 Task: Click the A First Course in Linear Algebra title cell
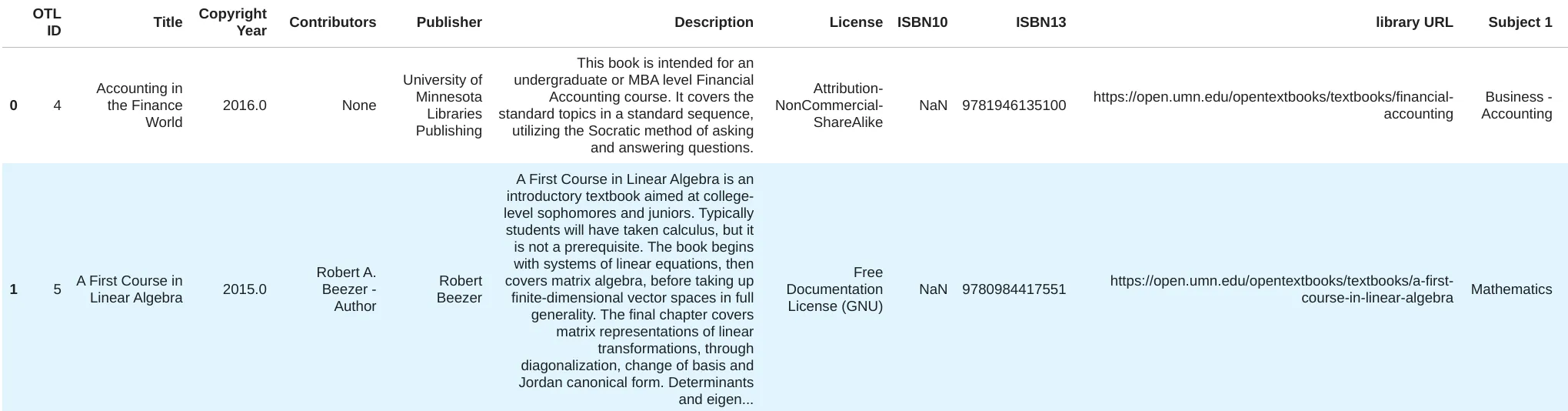click(x=129, y=289)
